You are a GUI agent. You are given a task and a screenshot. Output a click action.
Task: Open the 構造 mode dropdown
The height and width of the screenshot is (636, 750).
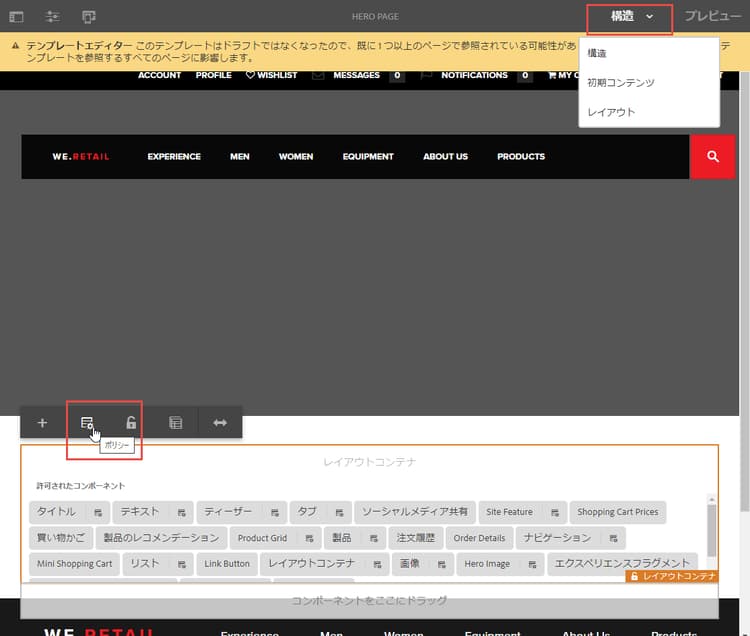tap(630, 17)
